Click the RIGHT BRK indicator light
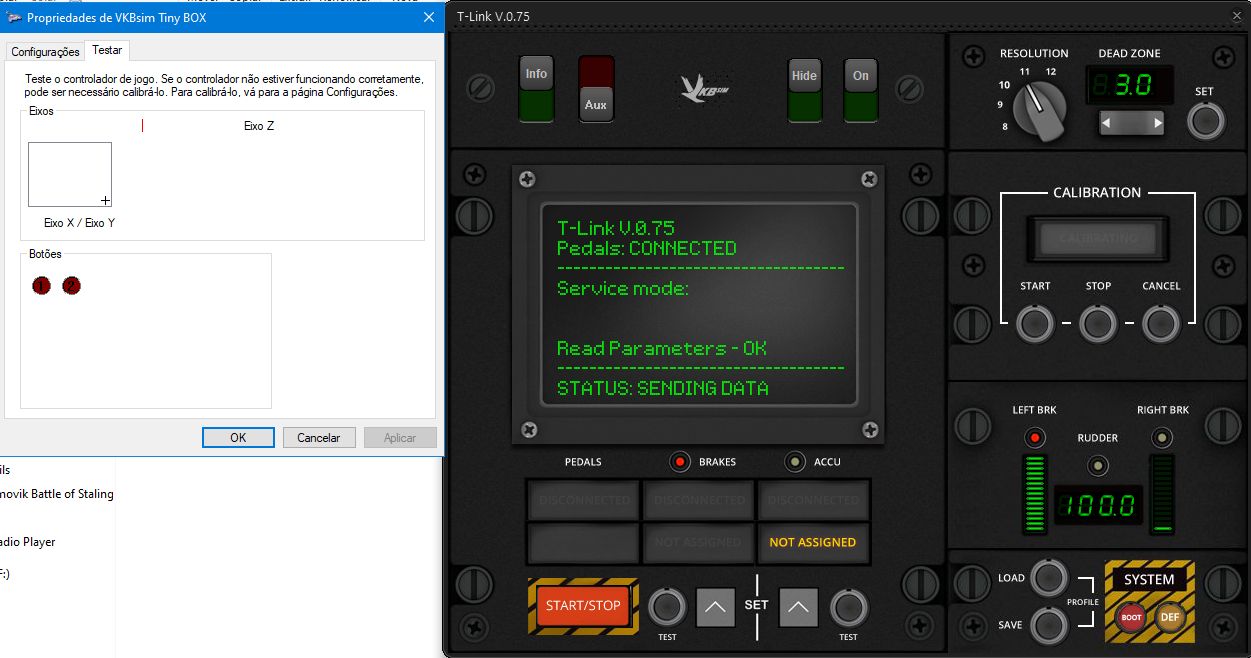 tap(1161, 438)
